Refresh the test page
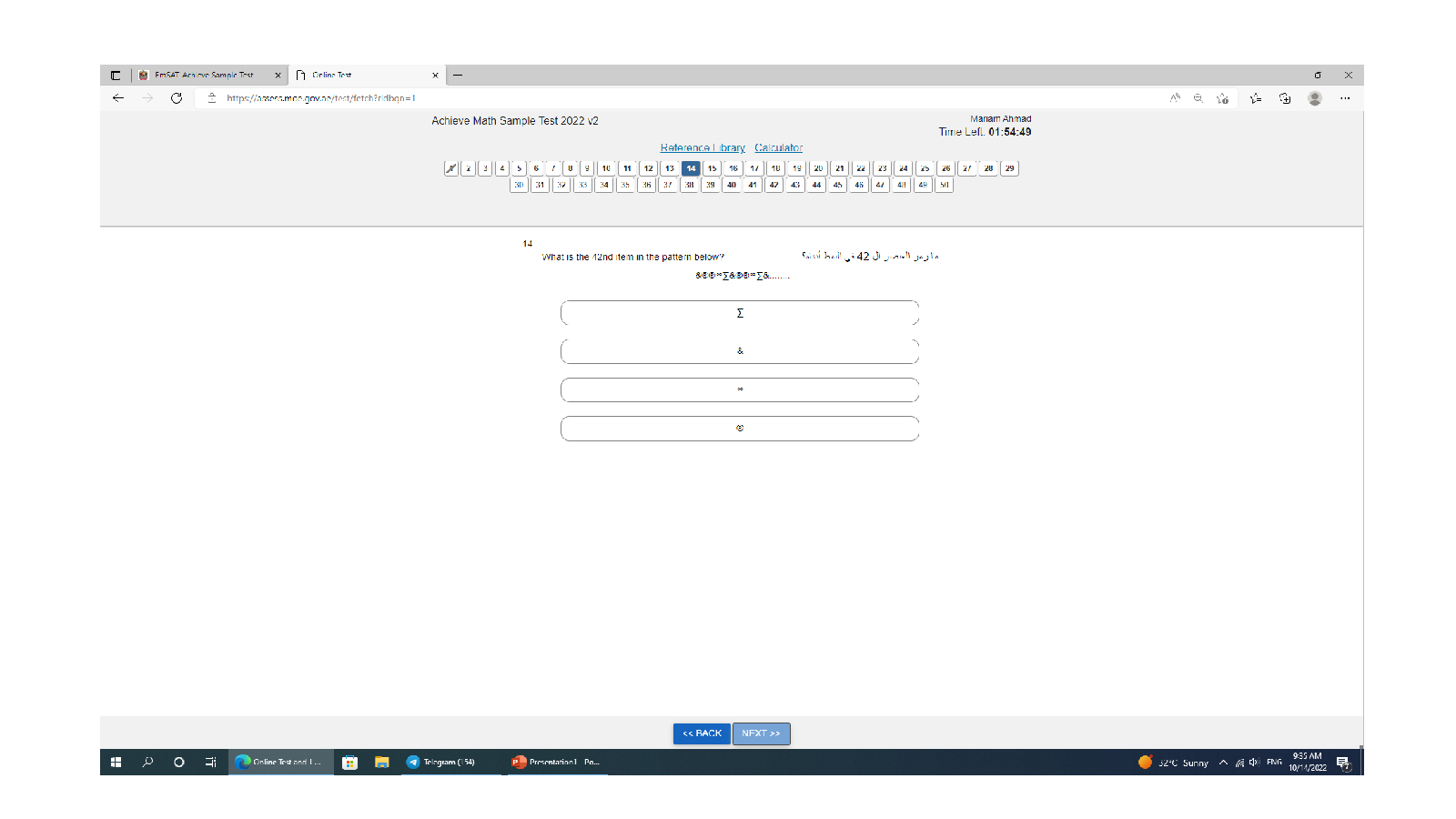The image size is (1456, 819). [x=177, y=98]
